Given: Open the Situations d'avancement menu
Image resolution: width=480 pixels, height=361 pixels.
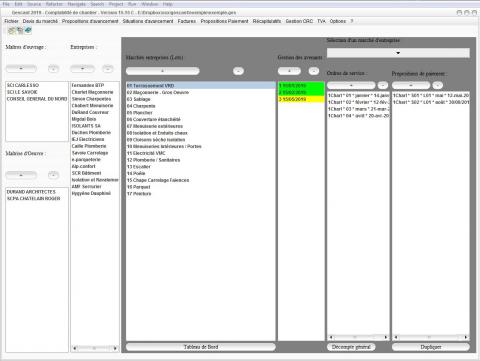Looking at the screenshot, I should (148, 21).
